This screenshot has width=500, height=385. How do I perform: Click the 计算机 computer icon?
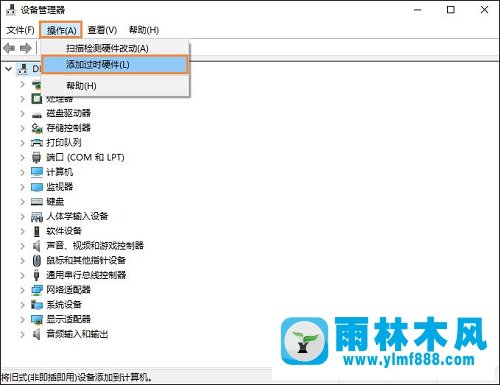click(37, 172)
